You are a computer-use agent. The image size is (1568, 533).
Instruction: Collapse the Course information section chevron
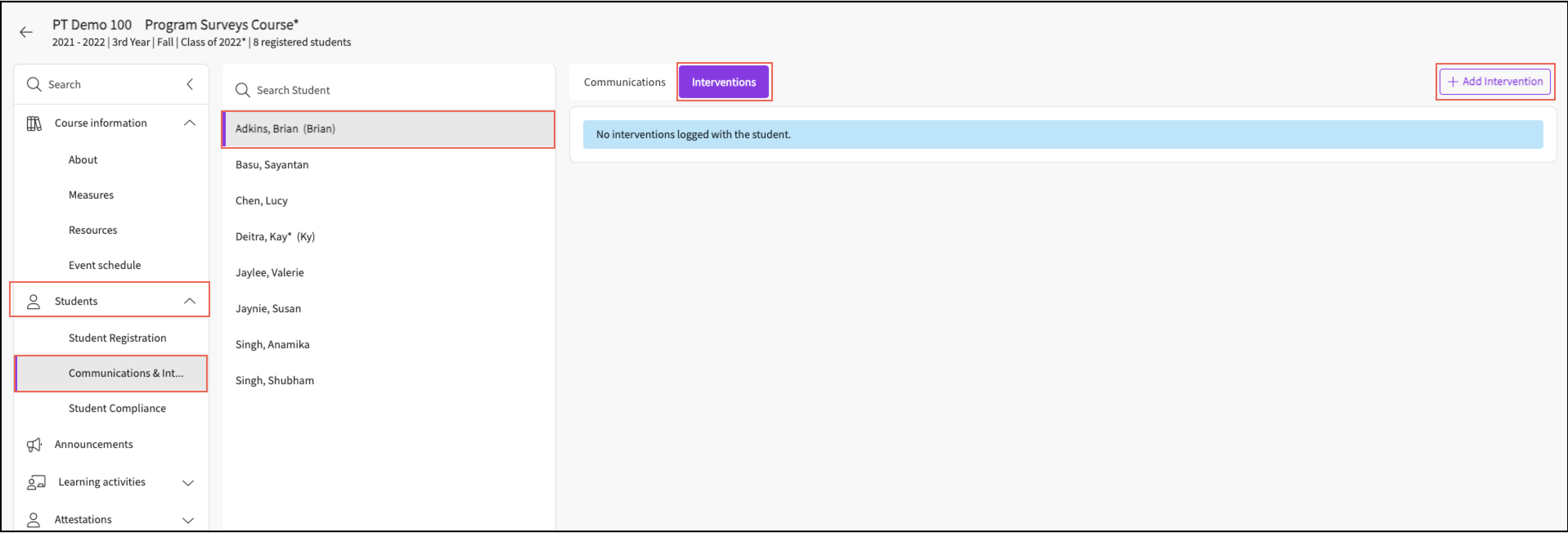click(x=189, y=123)
